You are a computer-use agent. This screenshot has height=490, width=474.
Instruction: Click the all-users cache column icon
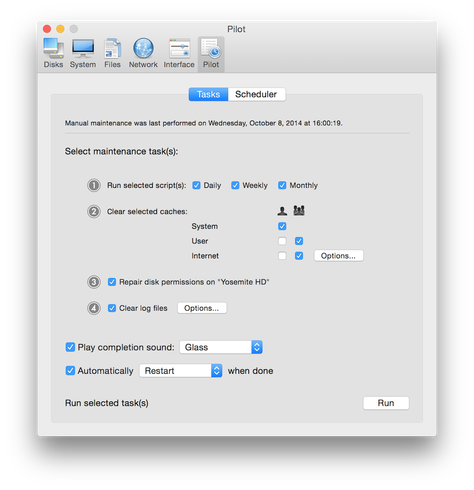[299, 210]
